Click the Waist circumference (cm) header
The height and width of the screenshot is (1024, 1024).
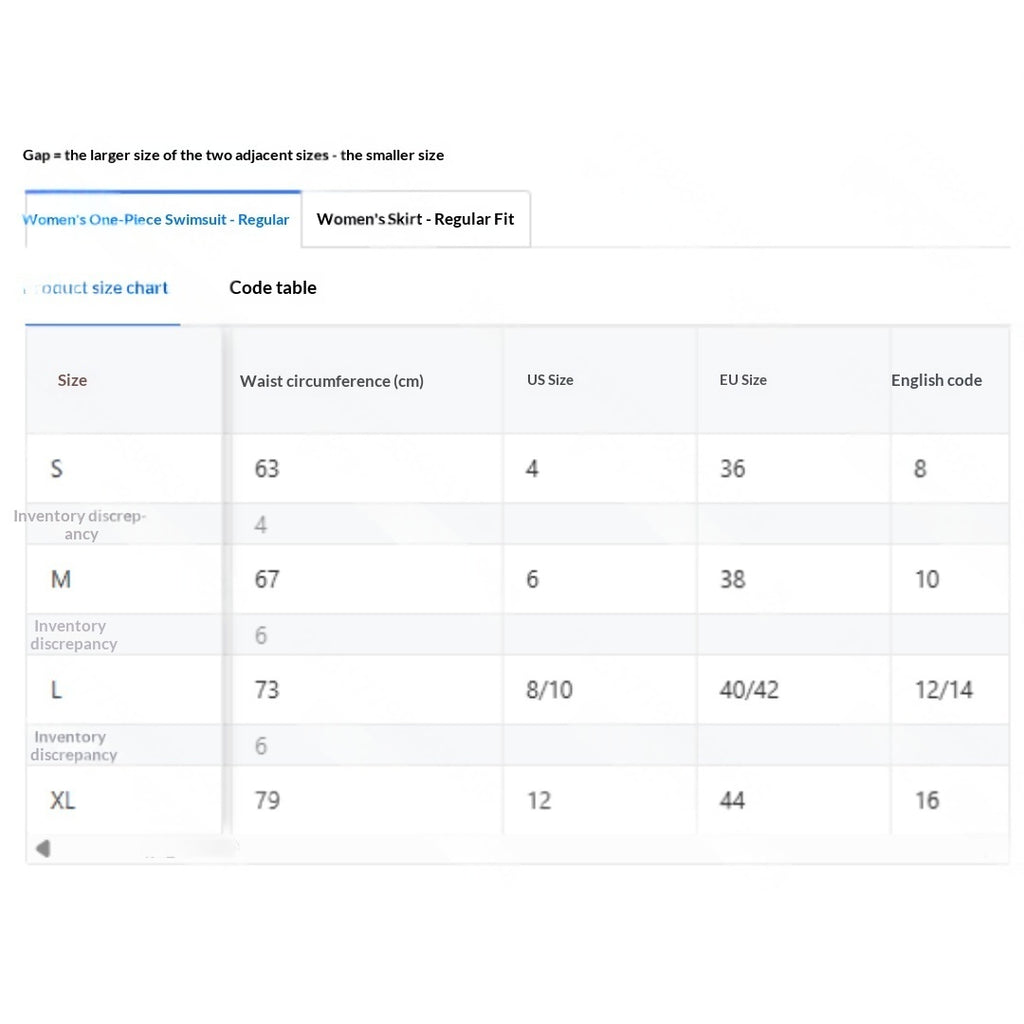(x=332, y=381)
